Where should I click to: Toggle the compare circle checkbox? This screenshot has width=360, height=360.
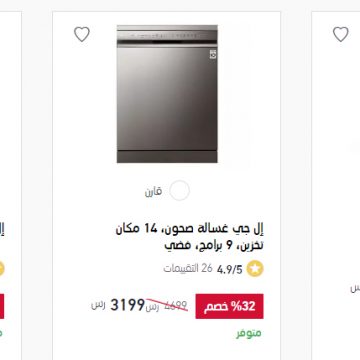coord(179,191)
